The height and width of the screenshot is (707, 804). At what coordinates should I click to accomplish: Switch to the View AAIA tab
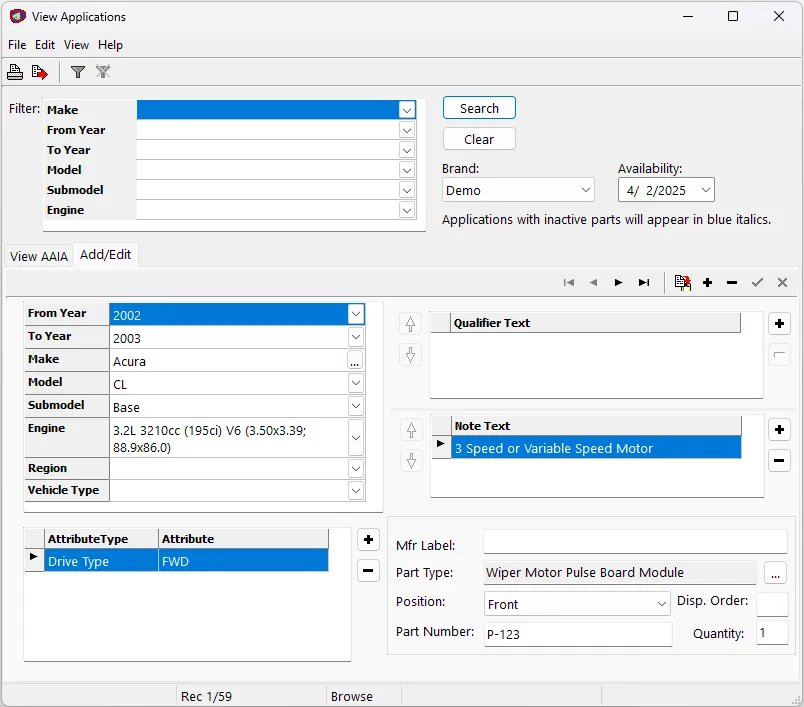click(x=39, y=256)
